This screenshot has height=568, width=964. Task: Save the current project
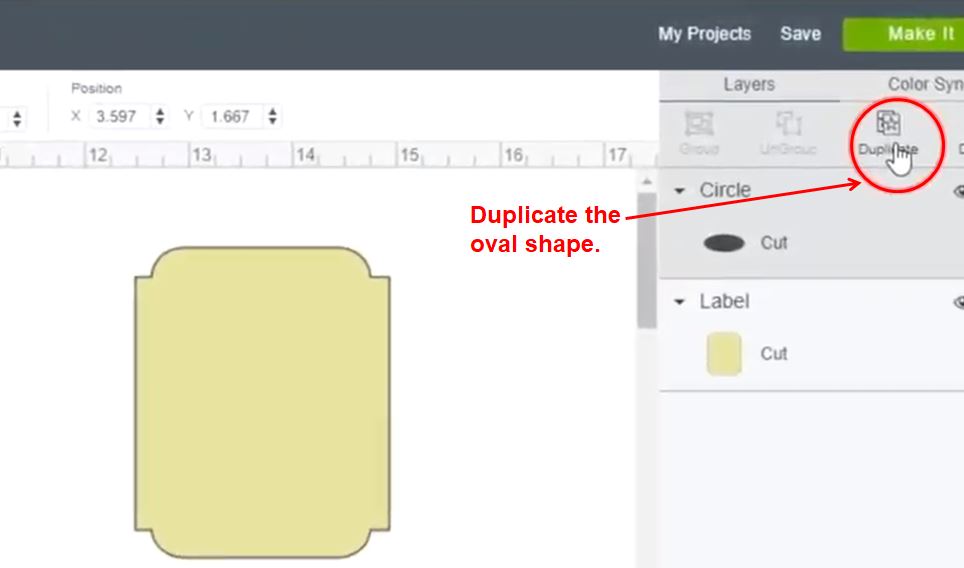coord(800,34)
